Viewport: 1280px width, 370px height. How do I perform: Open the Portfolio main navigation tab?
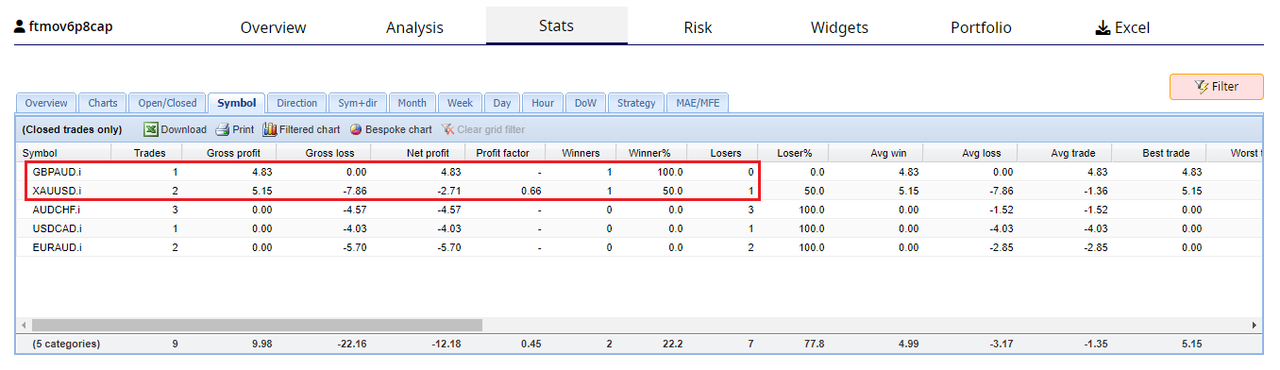tap(981, 27)
